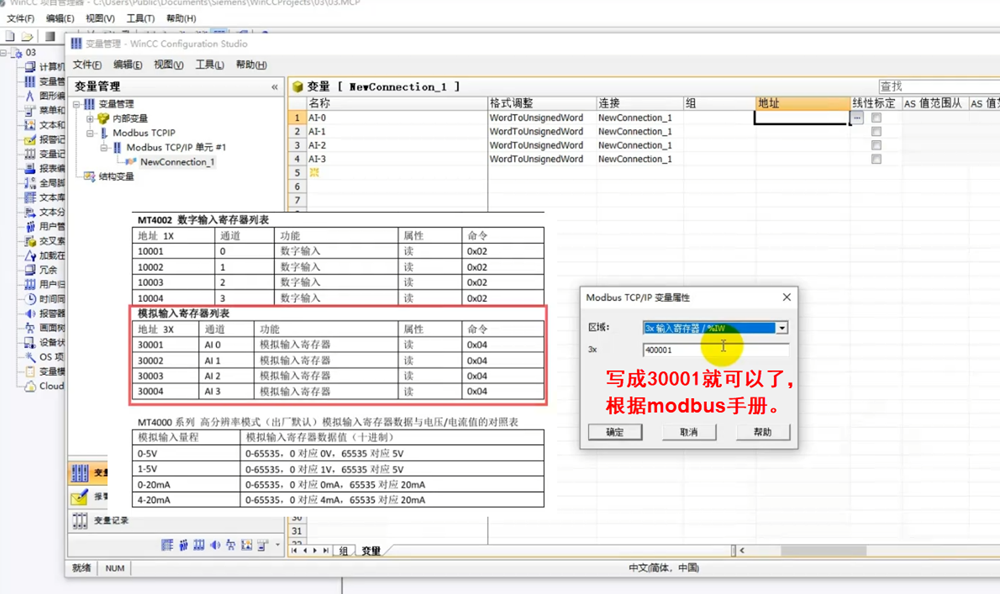Collapse the 变量管理 navigation pane chevron
1000x594 pixels.
coord(274,87)
